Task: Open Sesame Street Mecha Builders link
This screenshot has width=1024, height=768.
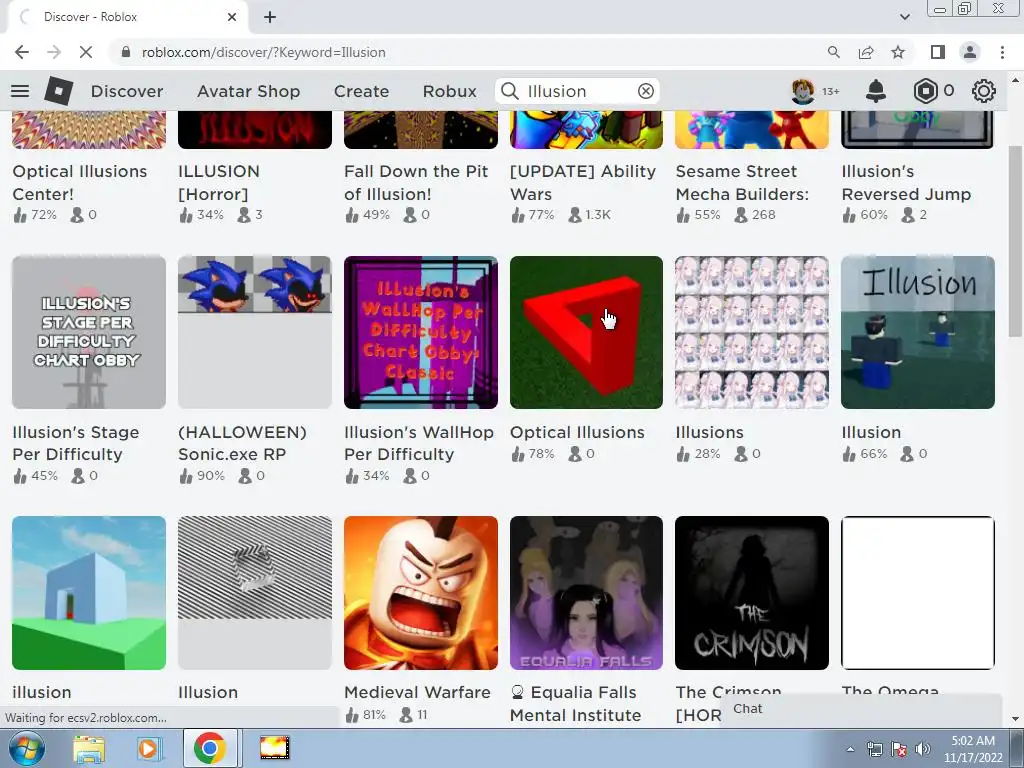Action: coord(743,183)
